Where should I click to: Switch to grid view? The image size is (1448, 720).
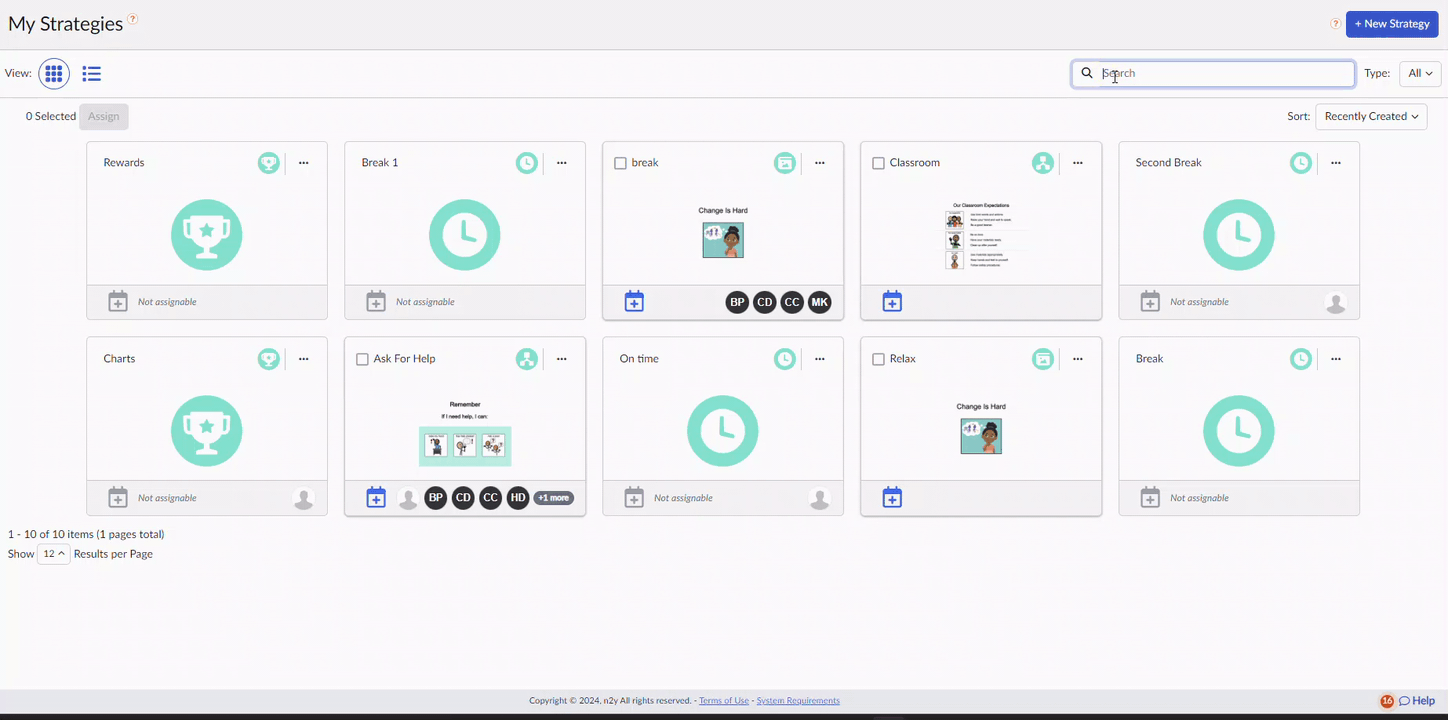click(54, 73)
